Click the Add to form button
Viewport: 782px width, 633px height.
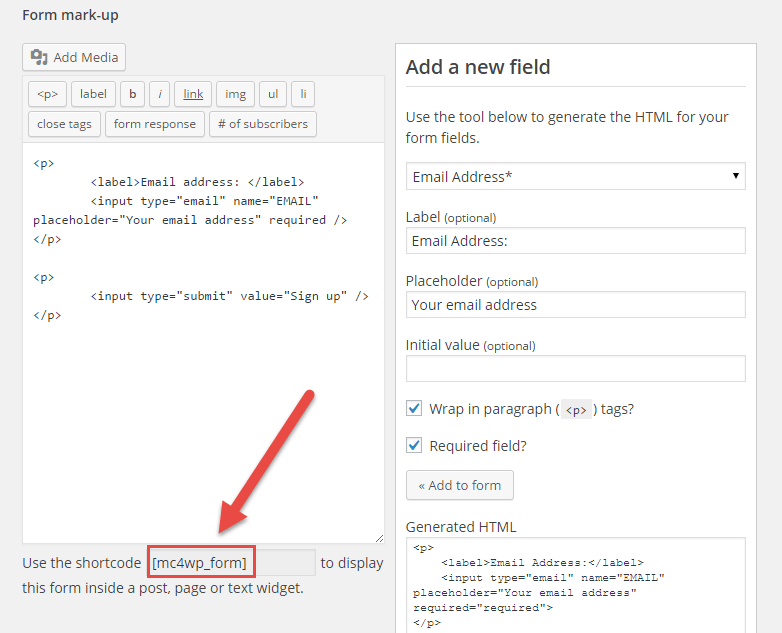point(459,485)
